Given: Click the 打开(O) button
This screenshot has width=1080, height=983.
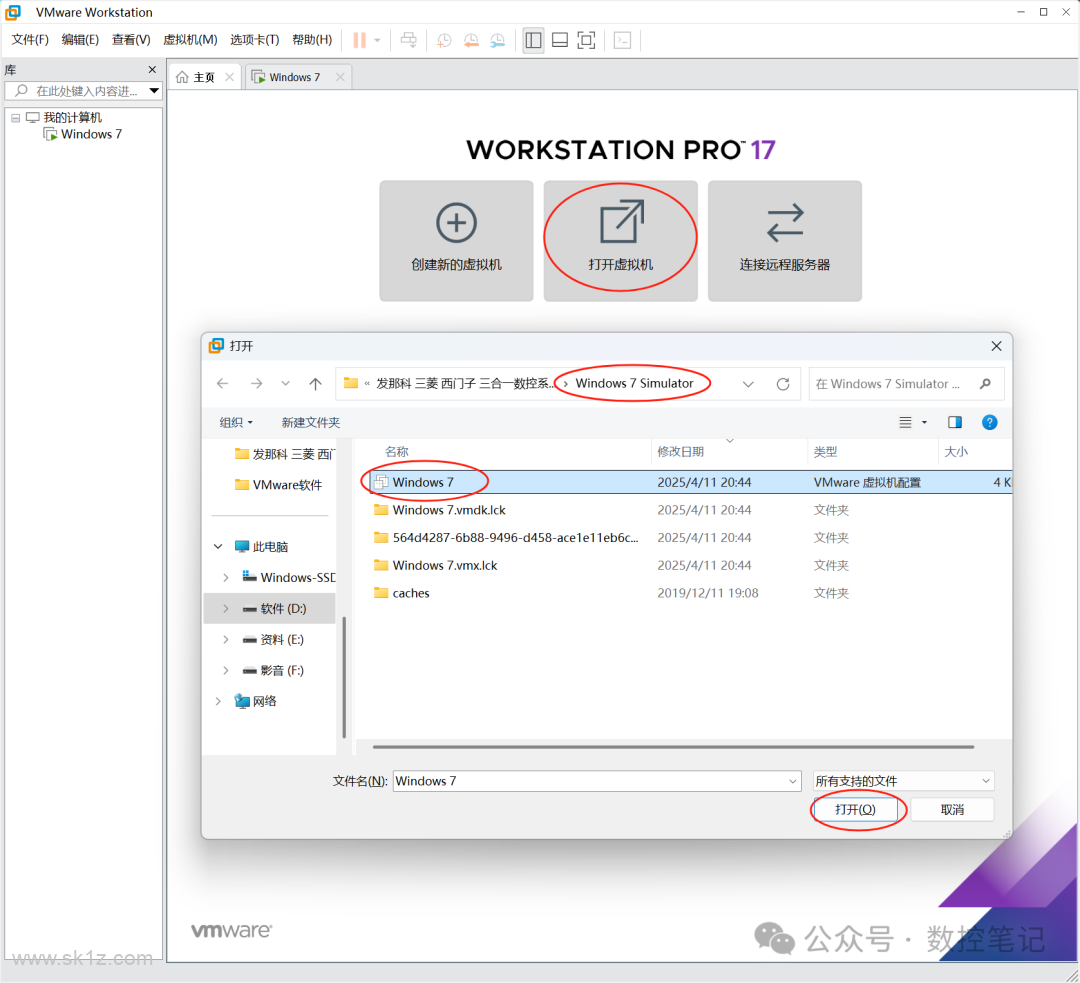Looking at the screenshot, I should 855,810.
